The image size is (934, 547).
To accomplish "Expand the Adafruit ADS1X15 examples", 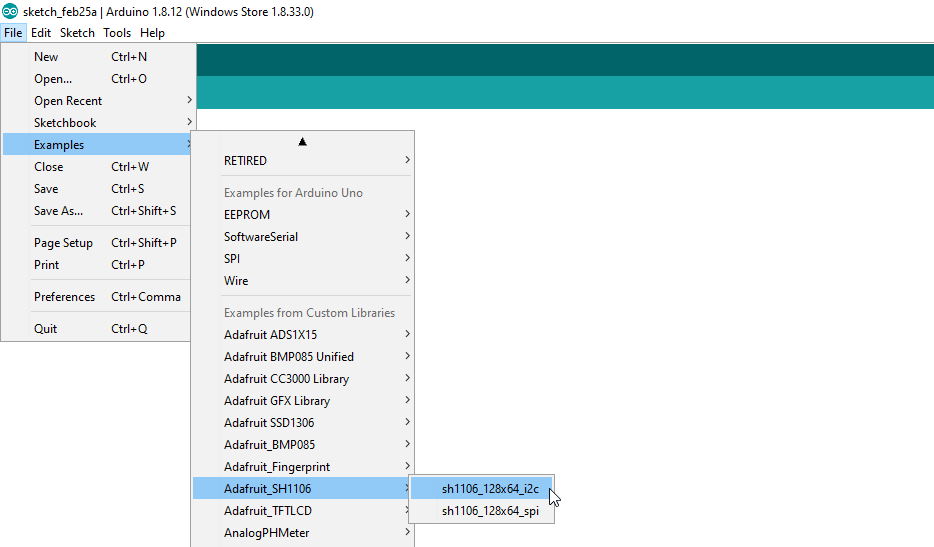I will pos(303,335).
